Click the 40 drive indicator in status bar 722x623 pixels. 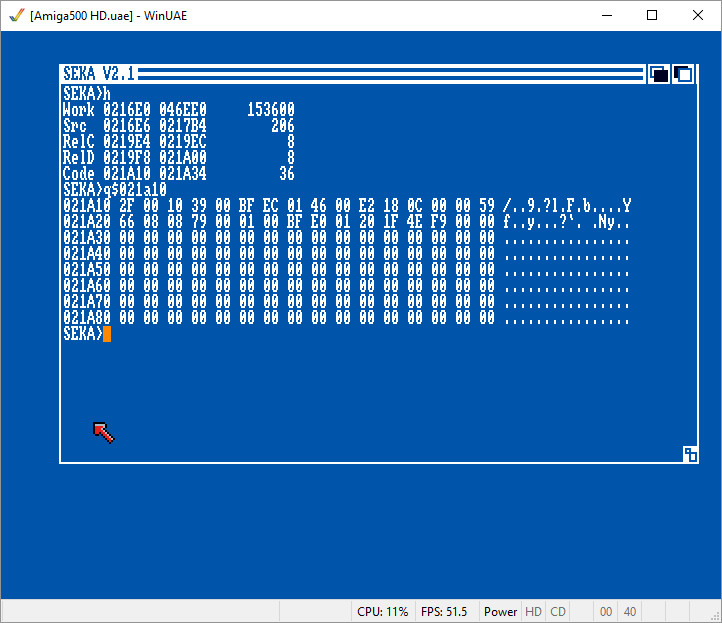629,611
